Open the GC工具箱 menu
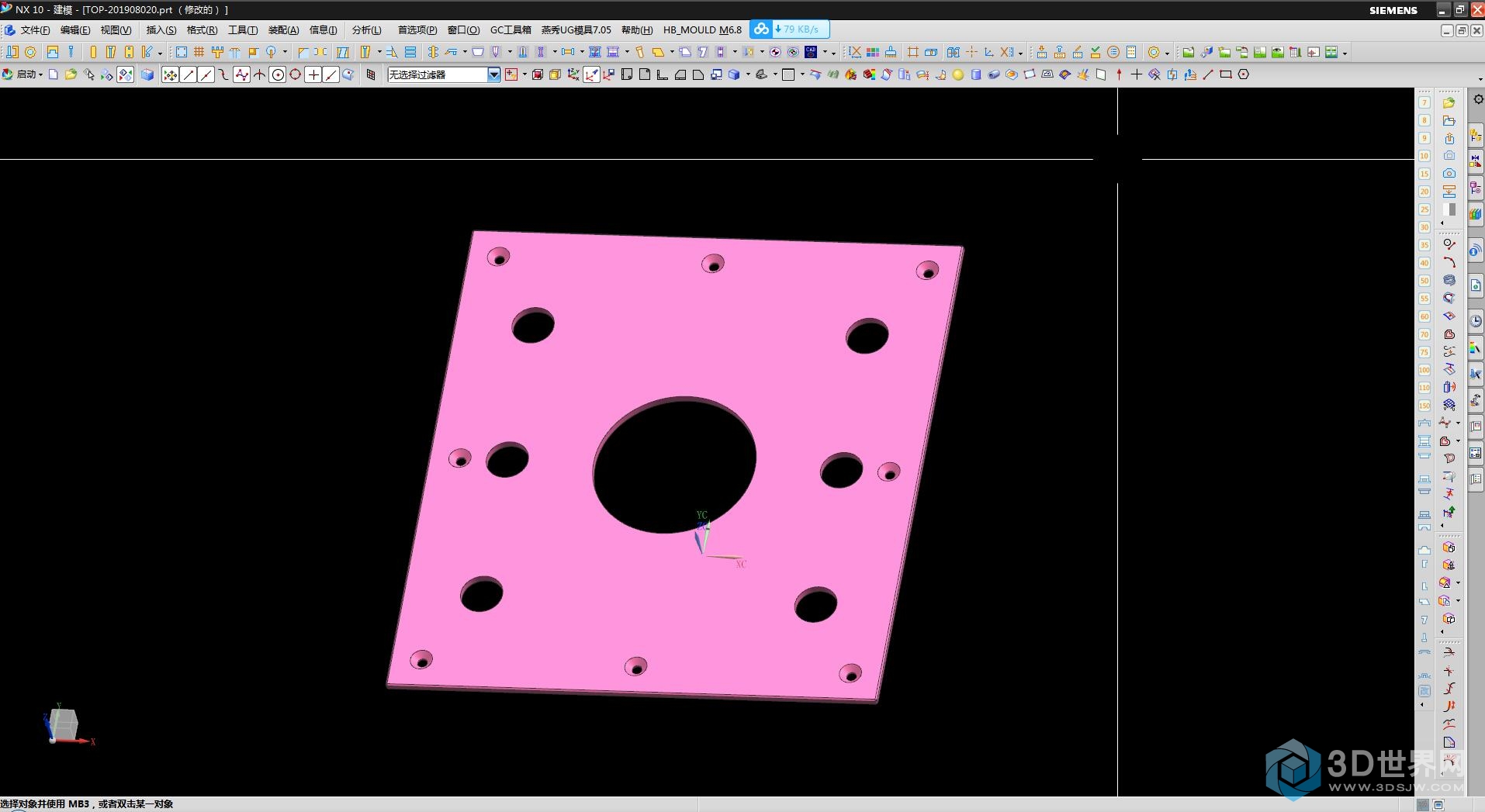The image size is (1485, 812). click(x=511, y=30)
